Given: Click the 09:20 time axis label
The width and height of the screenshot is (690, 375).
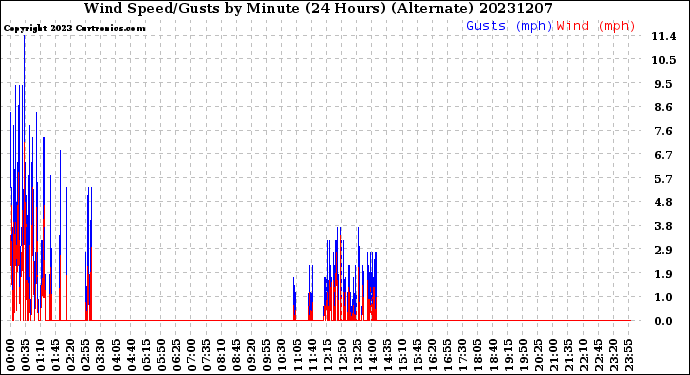Looking at the screenshot, I should click(x=251, y=355).
